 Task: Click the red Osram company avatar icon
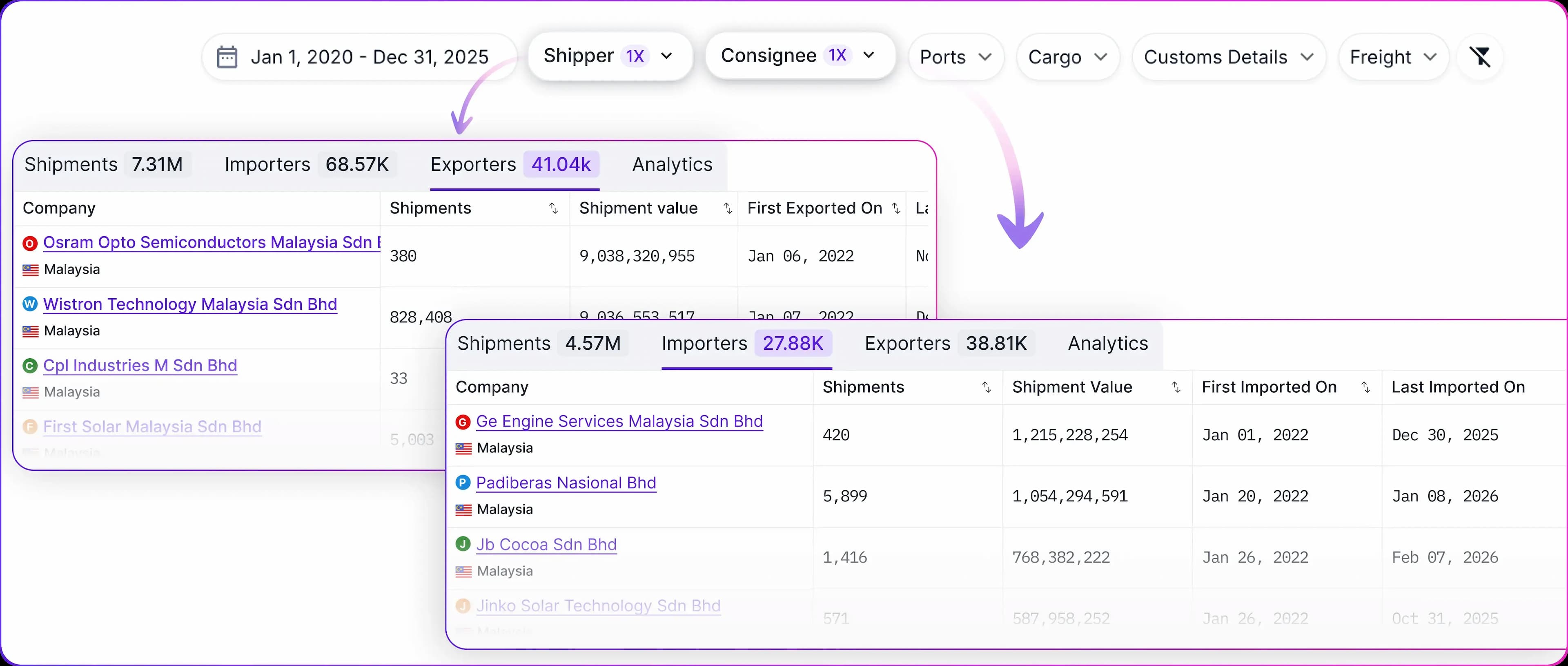coord(30,243)
